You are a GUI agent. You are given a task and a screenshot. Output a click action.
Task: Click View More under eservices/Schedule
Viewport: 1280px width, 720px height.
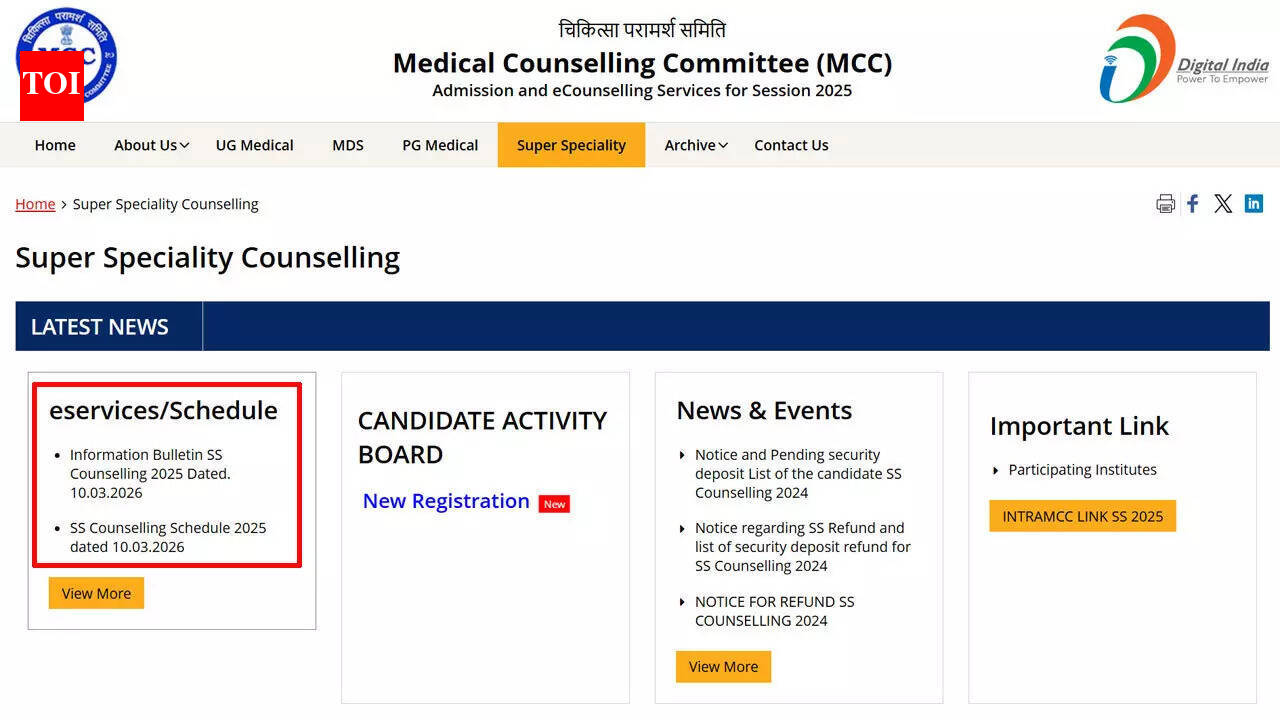96,592
